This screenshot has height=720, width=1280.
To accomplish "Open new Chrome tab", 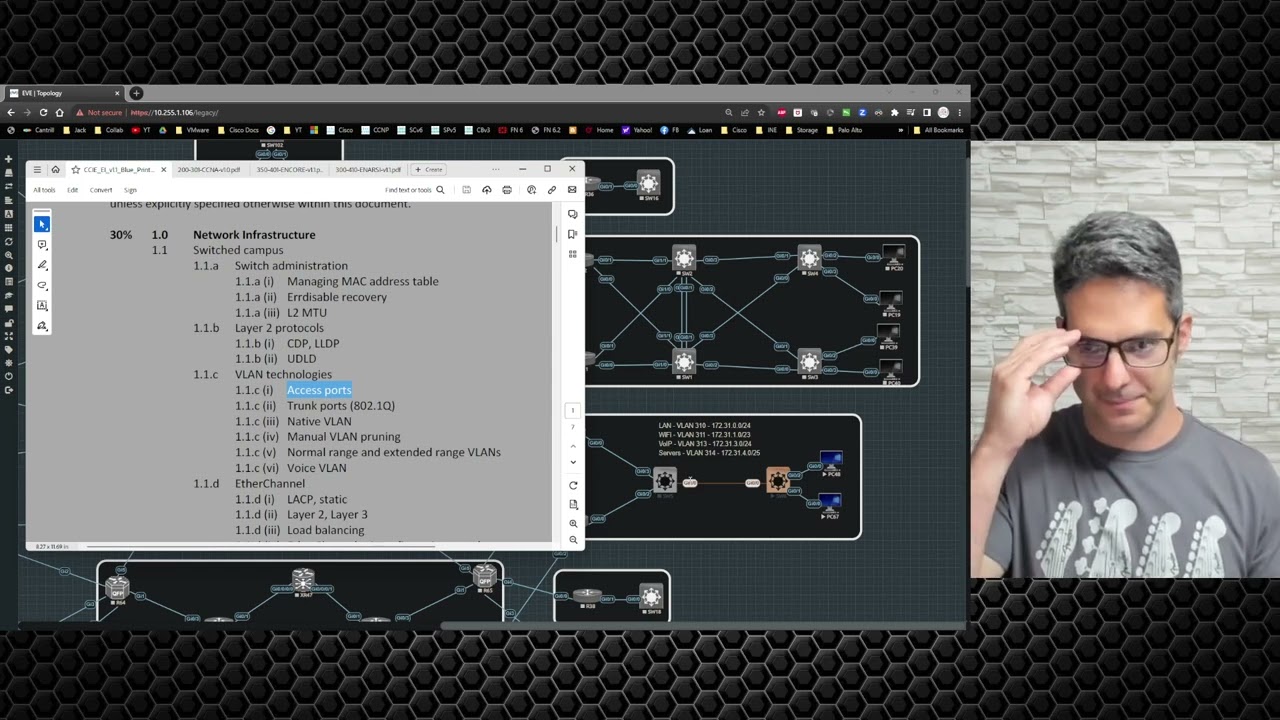I will (136, 93).
